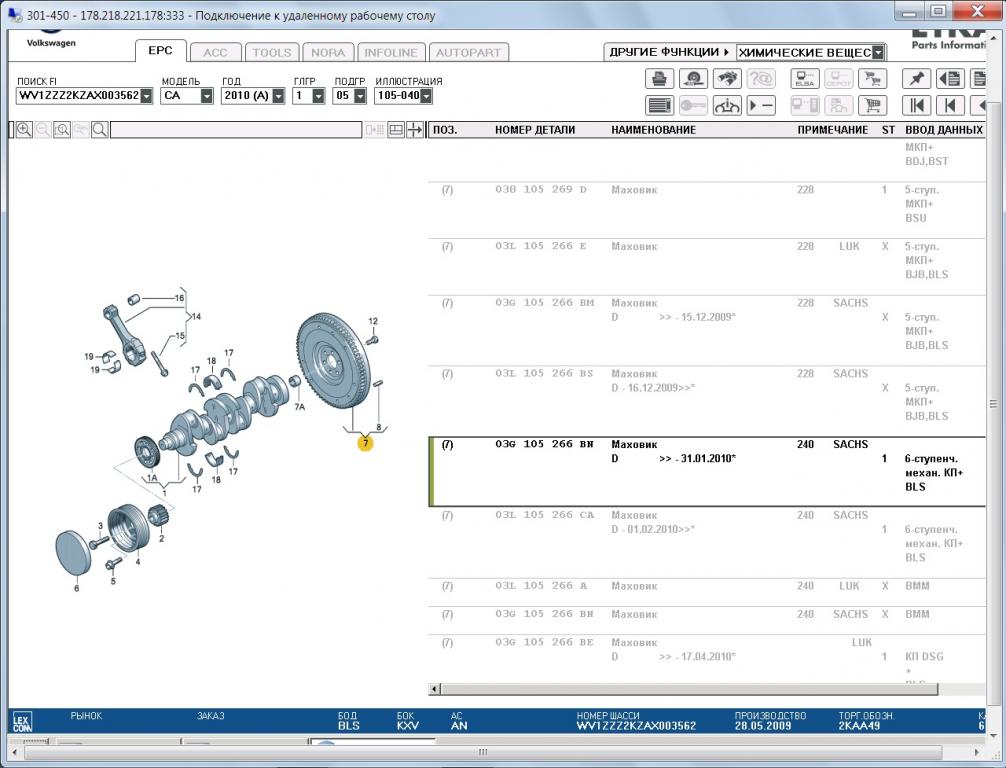Image resolution: width=1006 pixels, height=768 pixels.
Task: Expand the ХИМИЧЕСКИЕ ВЕЩЕС dropdown
Action: point(878,53)
